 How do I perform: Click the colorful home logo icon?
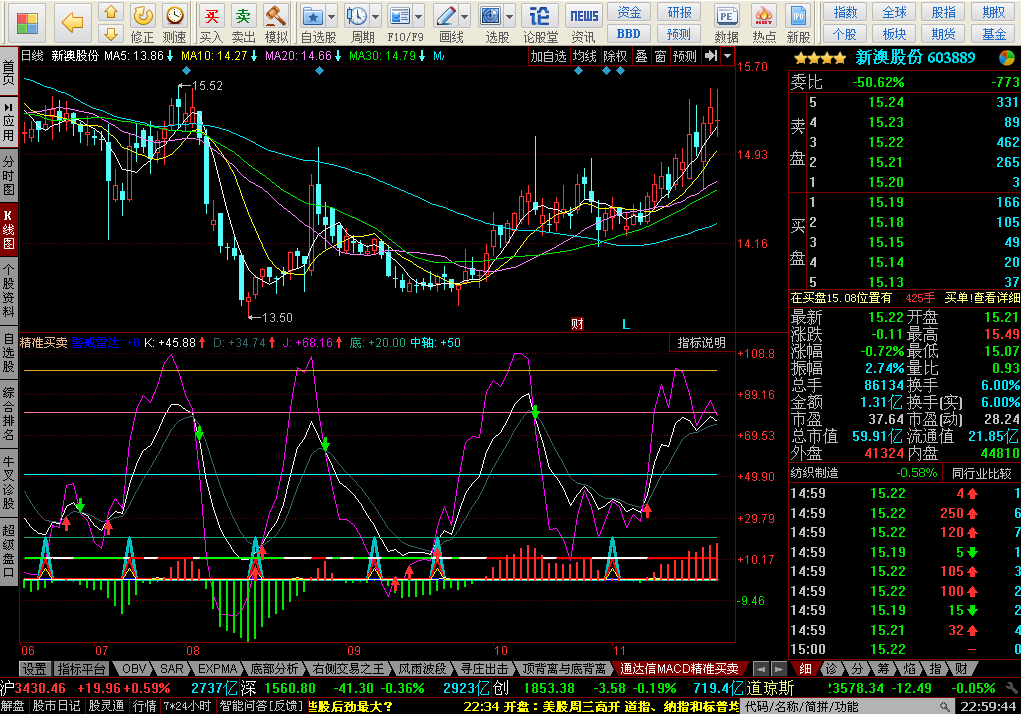pos(27,23)
